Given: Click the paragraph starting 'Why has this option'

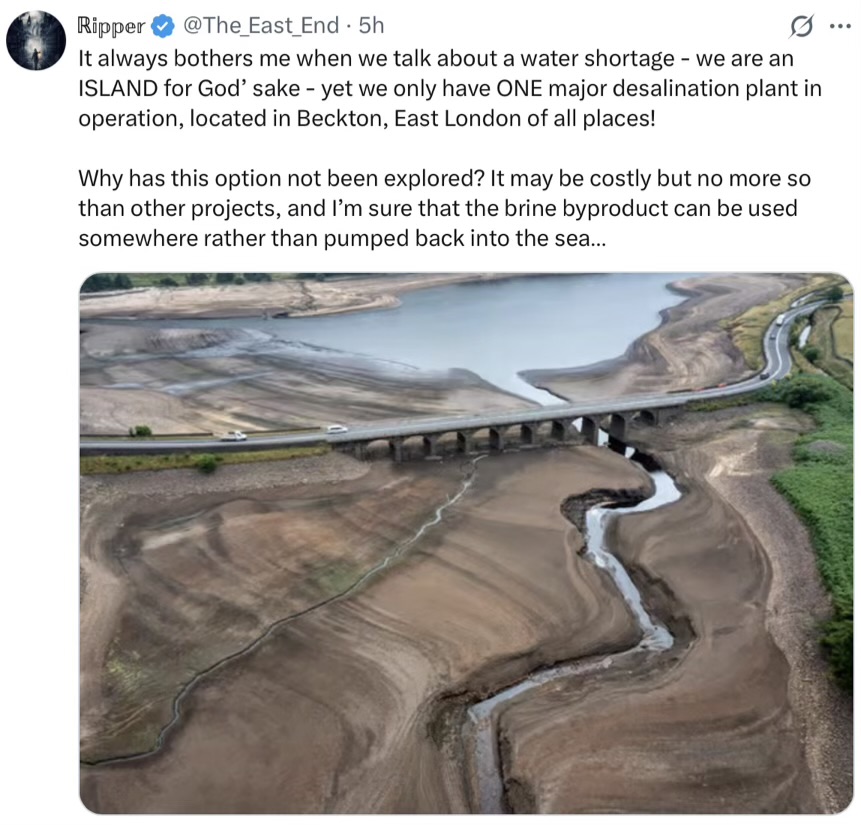Looking at the screenshot, I should (x=444, y=208).
